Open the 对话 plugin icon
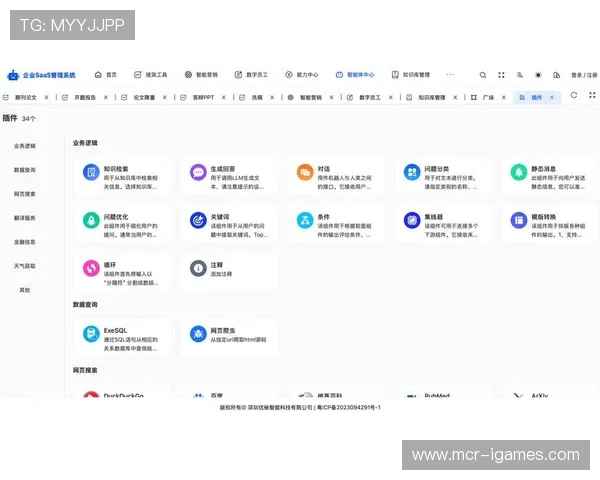The height and width of the screenshot is (480, 600). (304, 172)
